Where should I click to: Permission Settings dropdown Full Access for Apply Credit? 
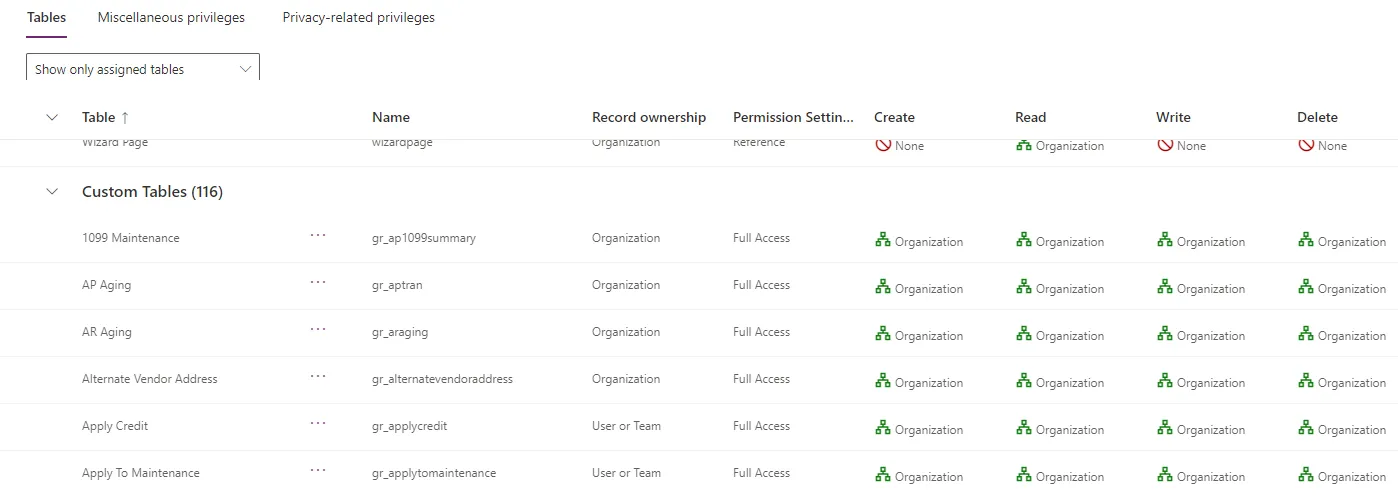(761, 426)
